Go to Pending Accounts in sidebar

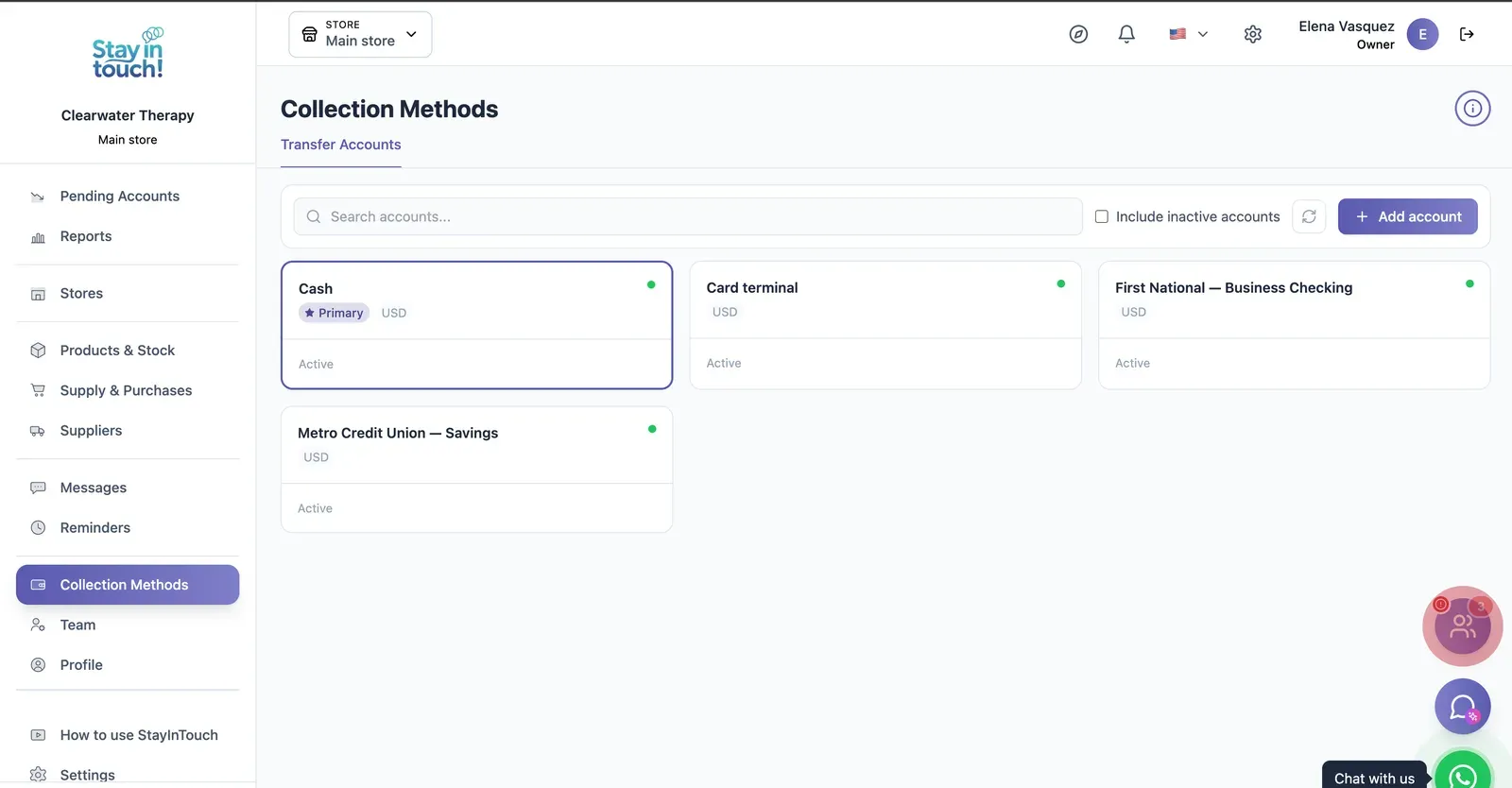(x=119, y=197)
